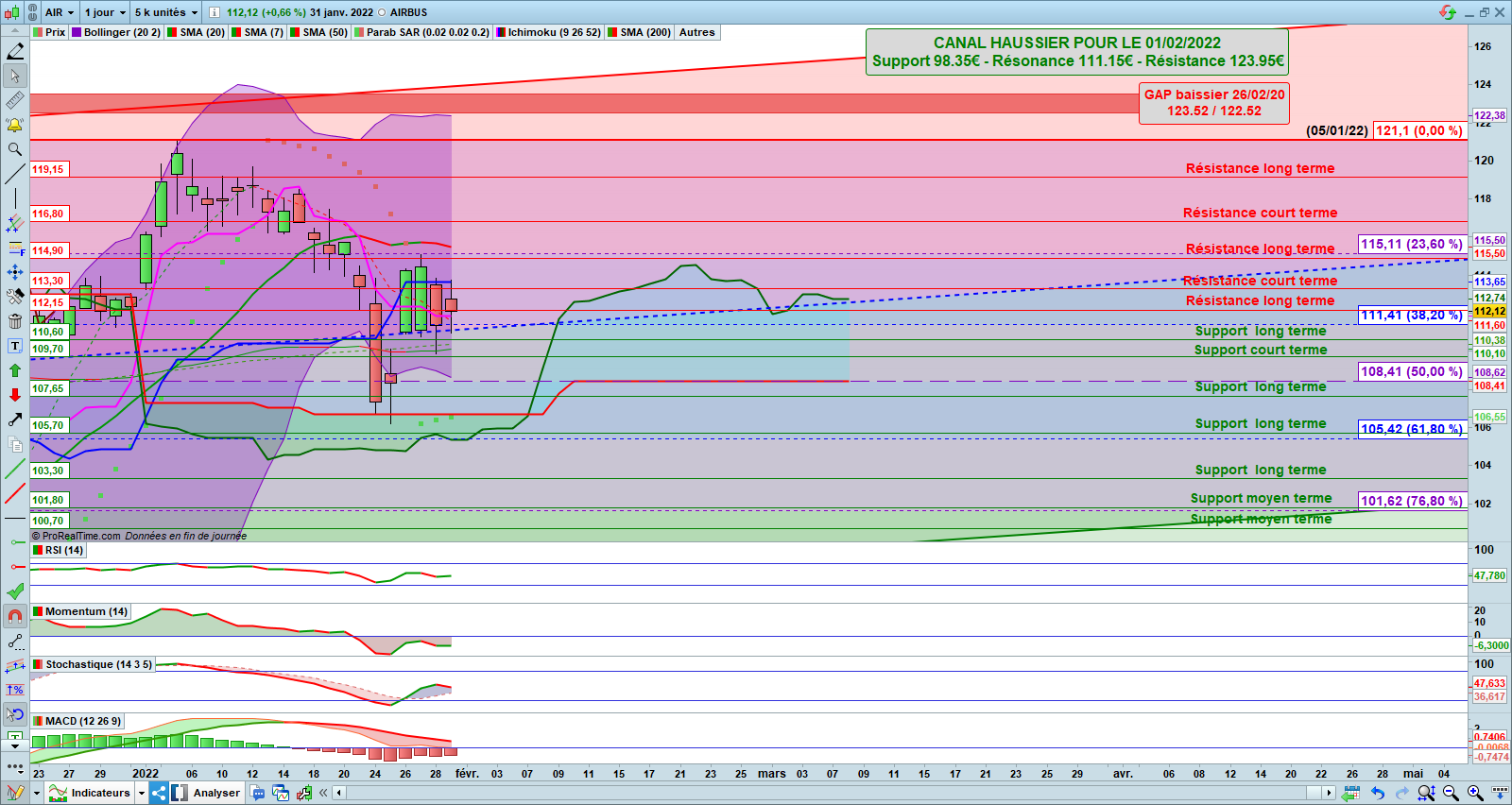Expand the Indicateurs dropdown arrow
Screen dimensions: 1512x805
tap(141, 793)
